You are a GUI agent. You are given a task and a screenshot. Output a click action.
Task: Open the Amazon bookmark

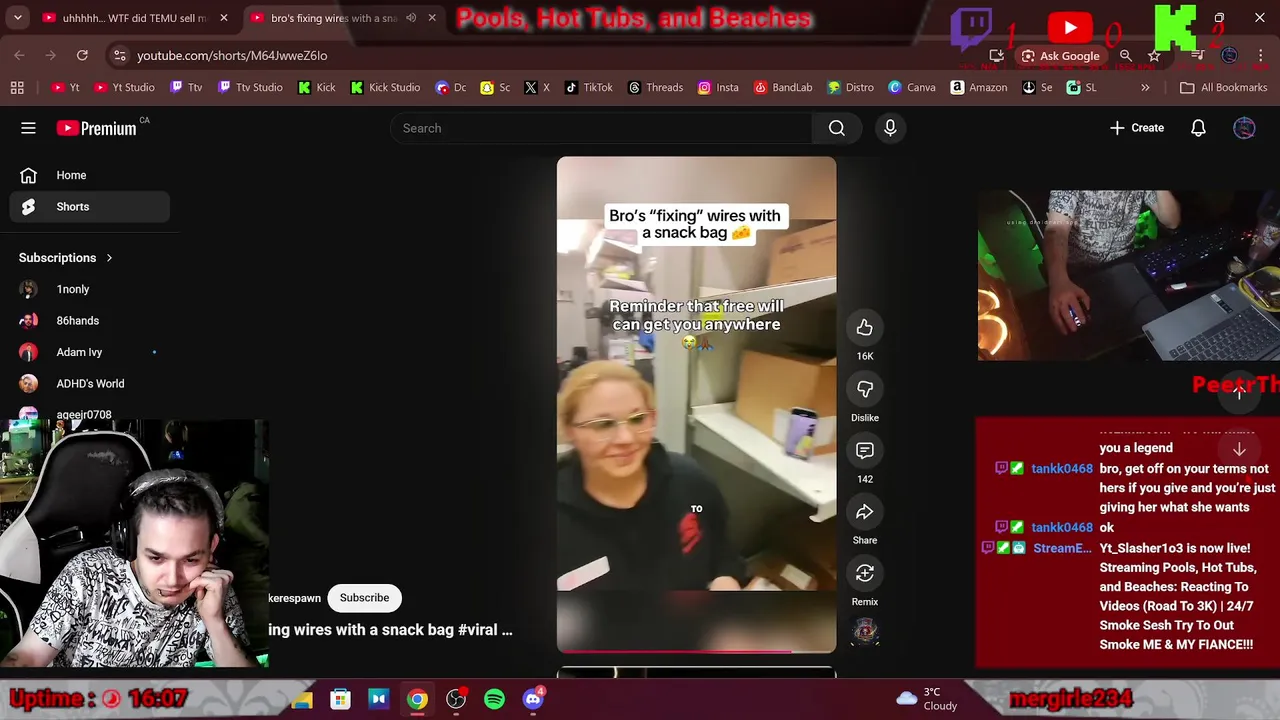coord(978,88)
